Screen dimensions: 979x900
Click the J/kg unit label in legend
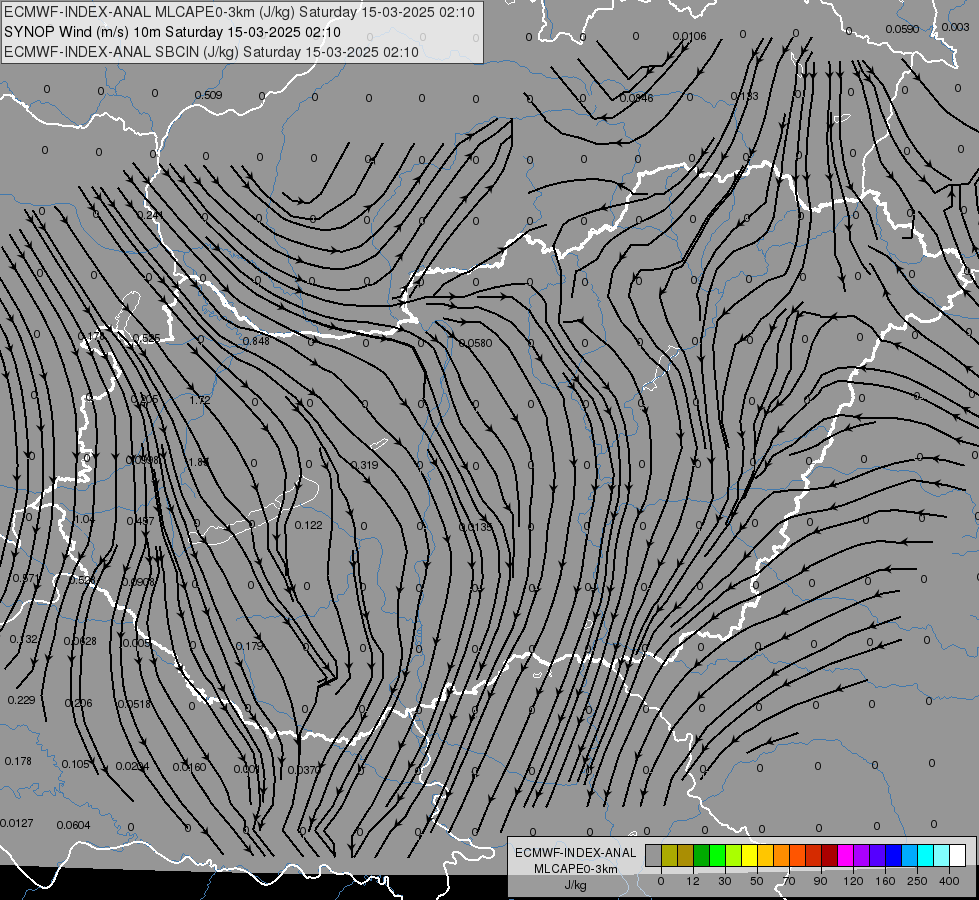point(576,885)
